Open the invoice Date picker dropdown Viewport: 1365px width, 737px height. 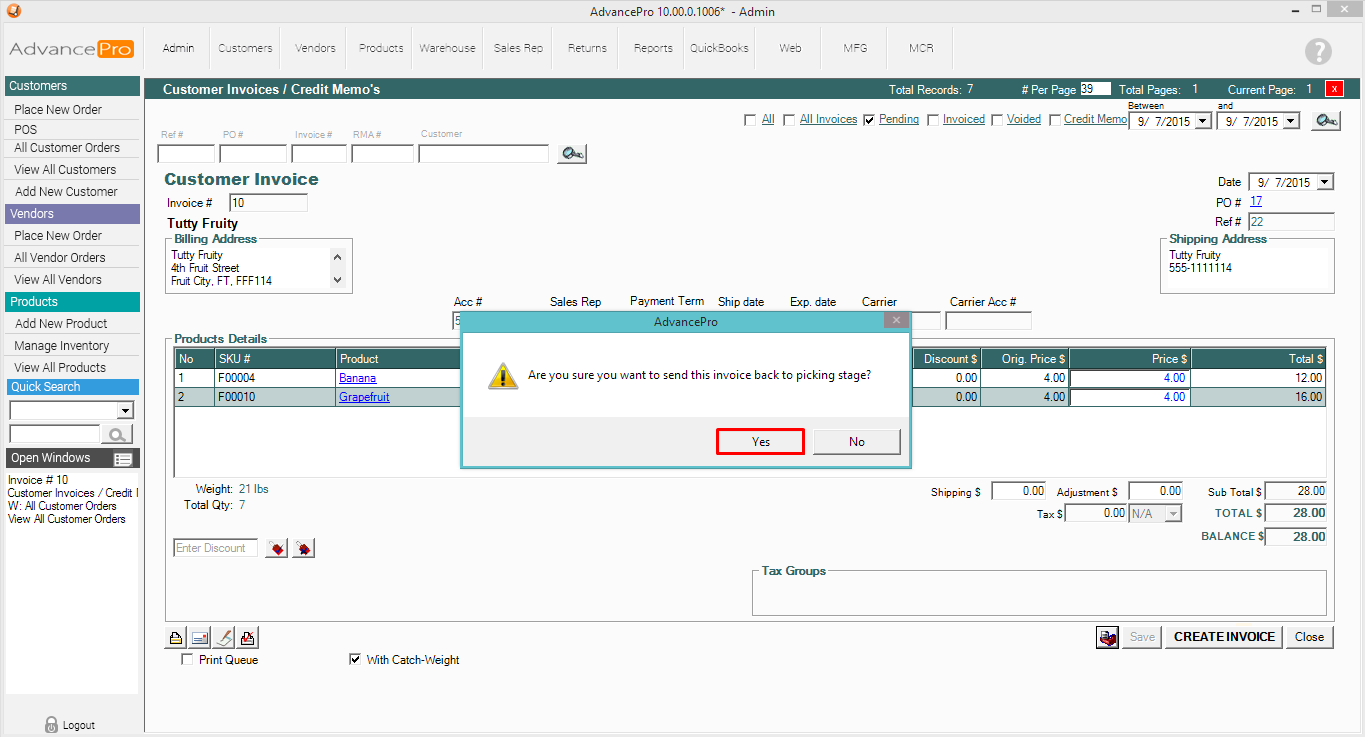pos(1325,183)
